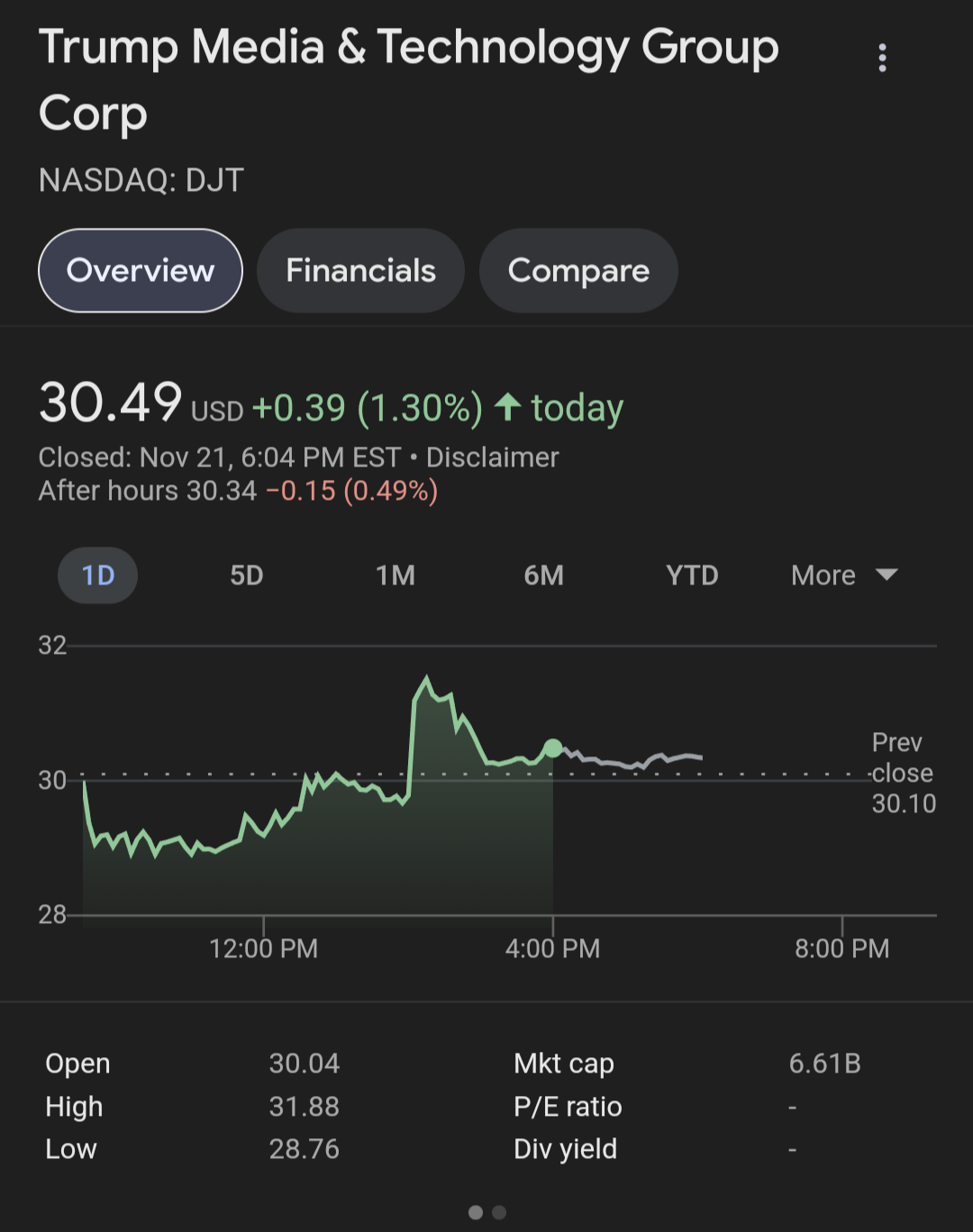View the YTD chart range
973x1232 pixels.
click(x=692, y=575)
